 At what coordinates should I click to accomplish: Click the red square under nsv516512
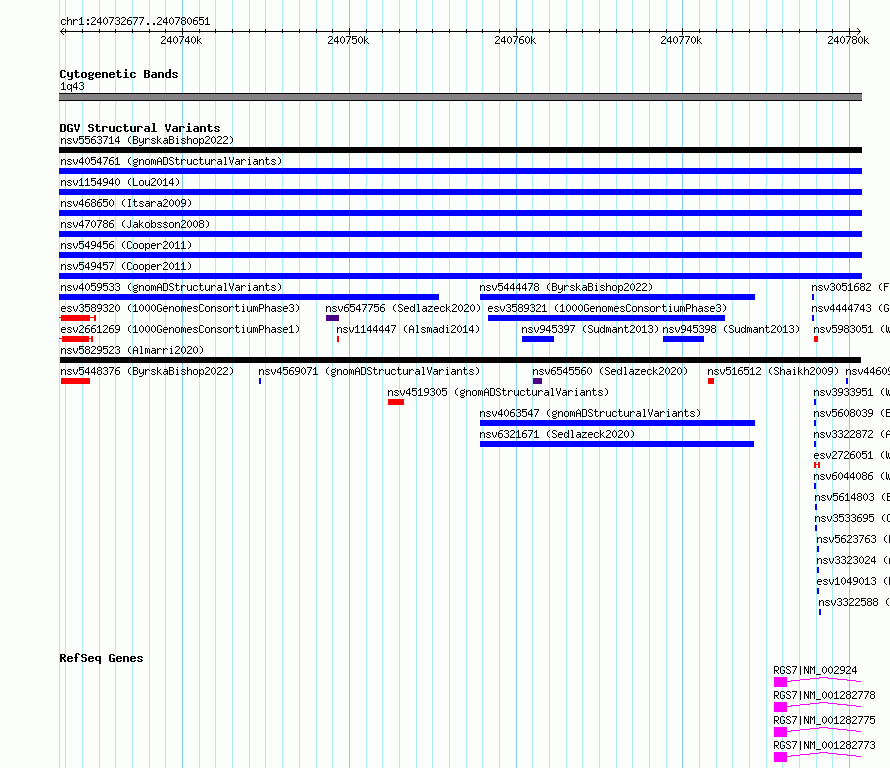[711, 381]
